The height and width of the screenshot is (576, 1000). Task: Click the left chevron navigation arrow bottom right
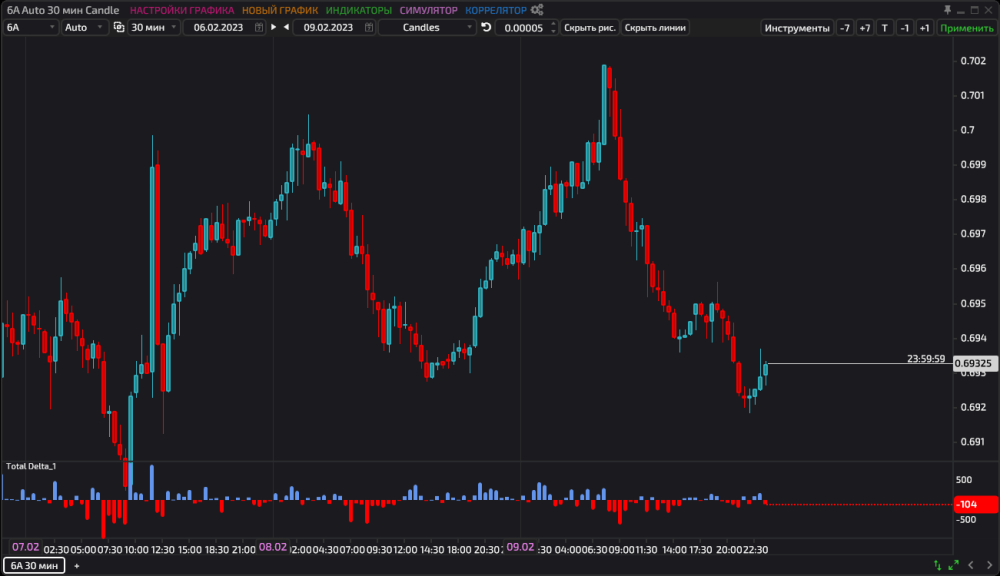(x=971, y=565)
